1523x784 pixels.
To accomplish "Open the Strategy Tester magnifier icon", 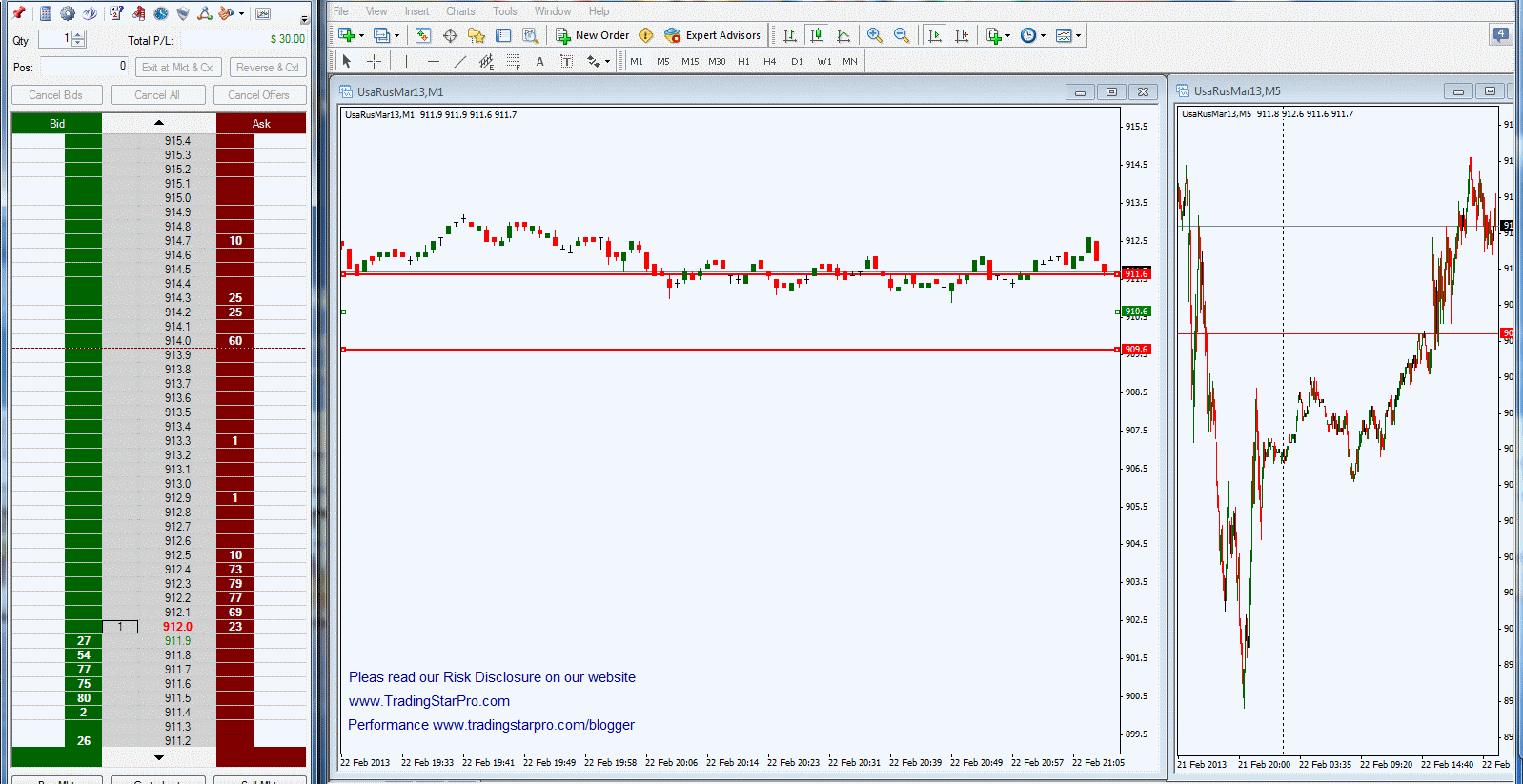I will (530, 35).
